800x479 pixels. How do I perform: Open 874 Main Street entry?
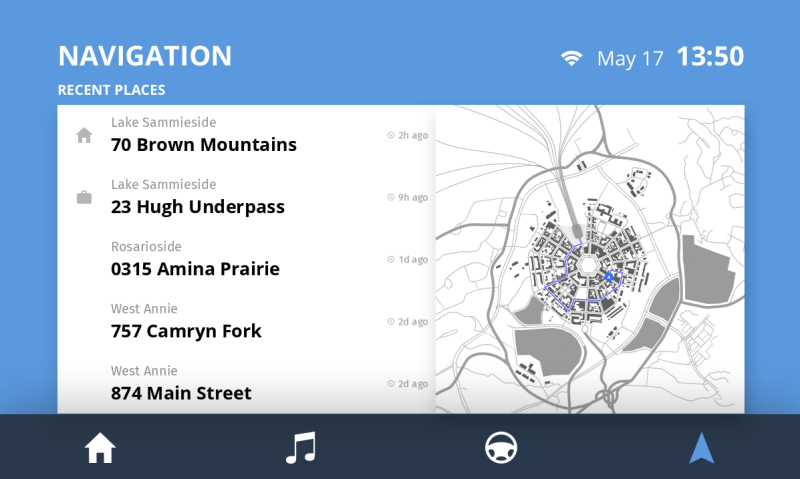tap(181, 393)
